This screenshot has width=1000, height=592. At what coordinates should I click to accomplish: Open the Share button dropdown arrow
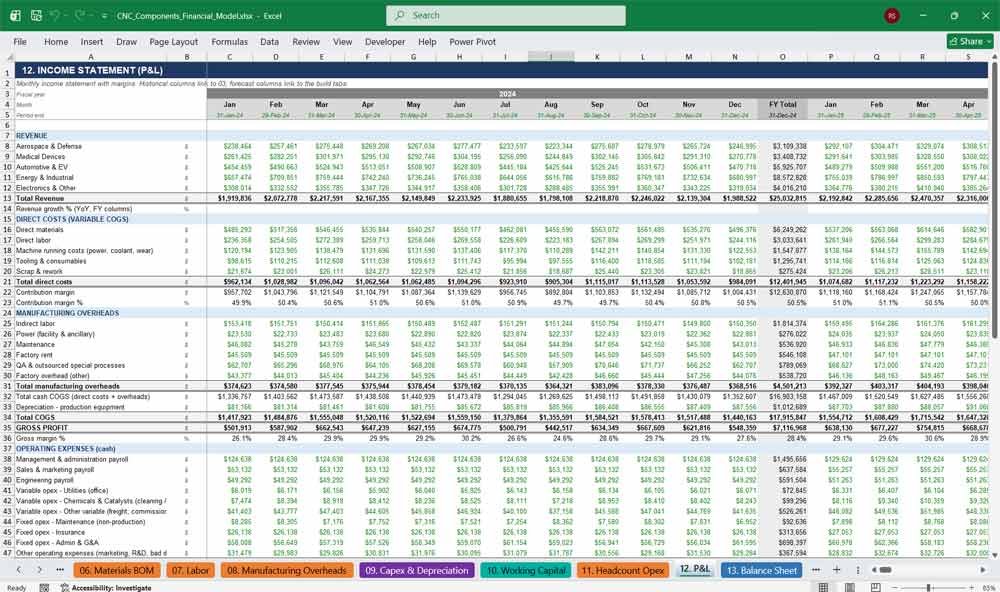pyautogui.click(x=989, y=41)
